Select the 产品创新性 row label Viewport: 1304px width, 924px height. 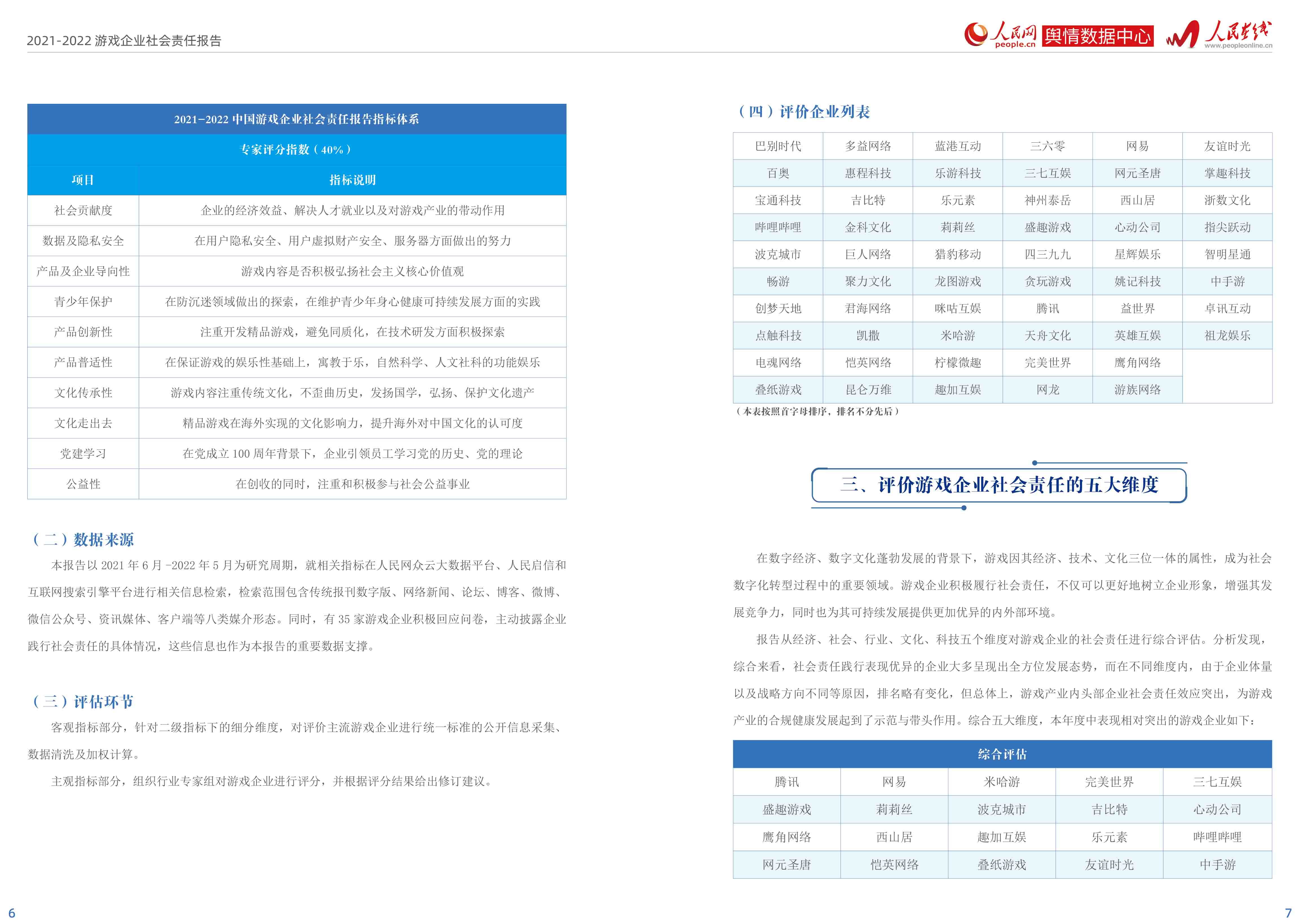pos(83,332)
